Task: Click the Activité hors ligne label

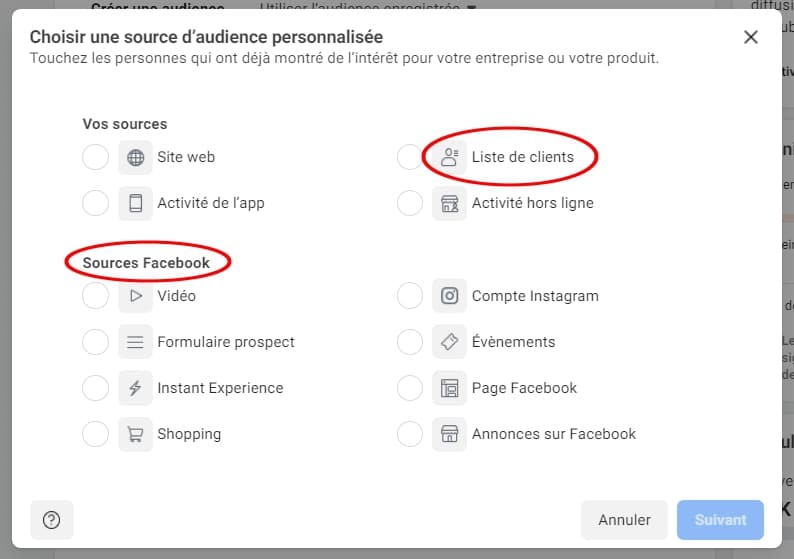Action: pyautogui.click(x=532, y=203)
